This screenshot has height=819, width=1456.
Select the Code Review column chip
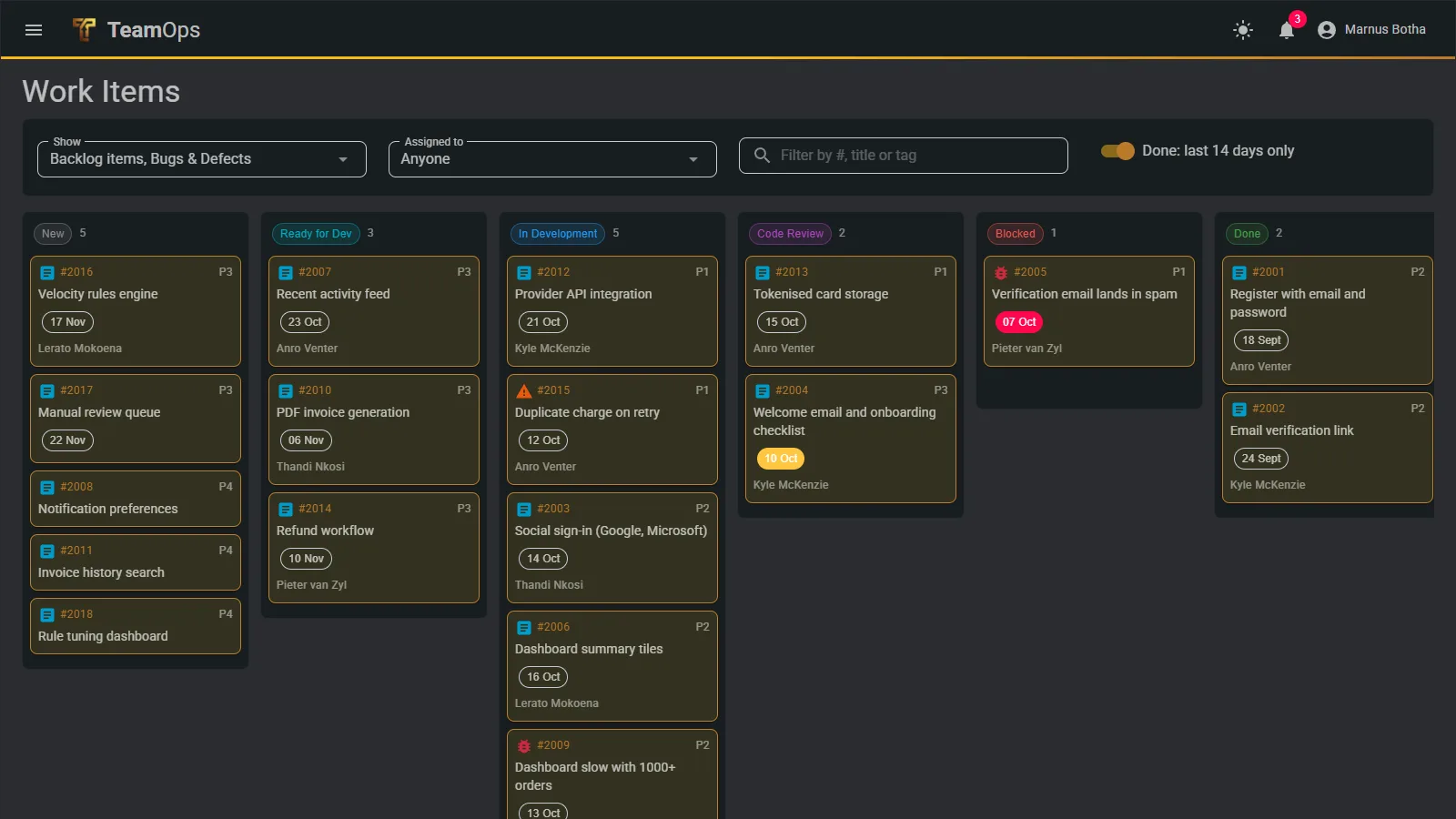point(790,234)
